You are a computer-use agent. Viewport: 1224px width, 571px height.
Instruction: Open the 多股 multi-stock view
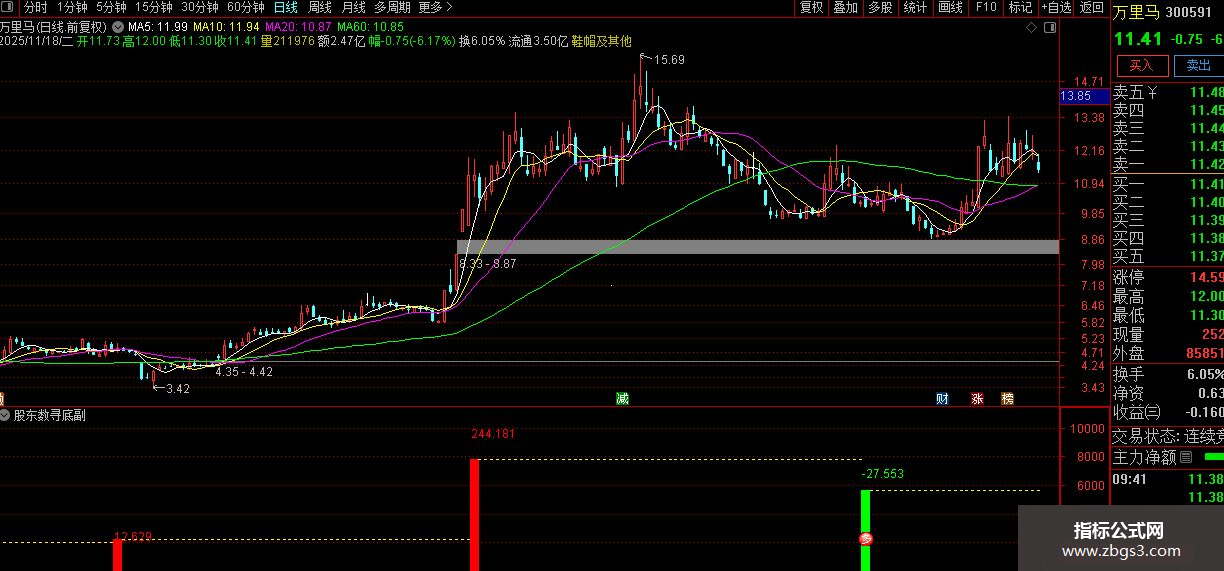point(880,7)
